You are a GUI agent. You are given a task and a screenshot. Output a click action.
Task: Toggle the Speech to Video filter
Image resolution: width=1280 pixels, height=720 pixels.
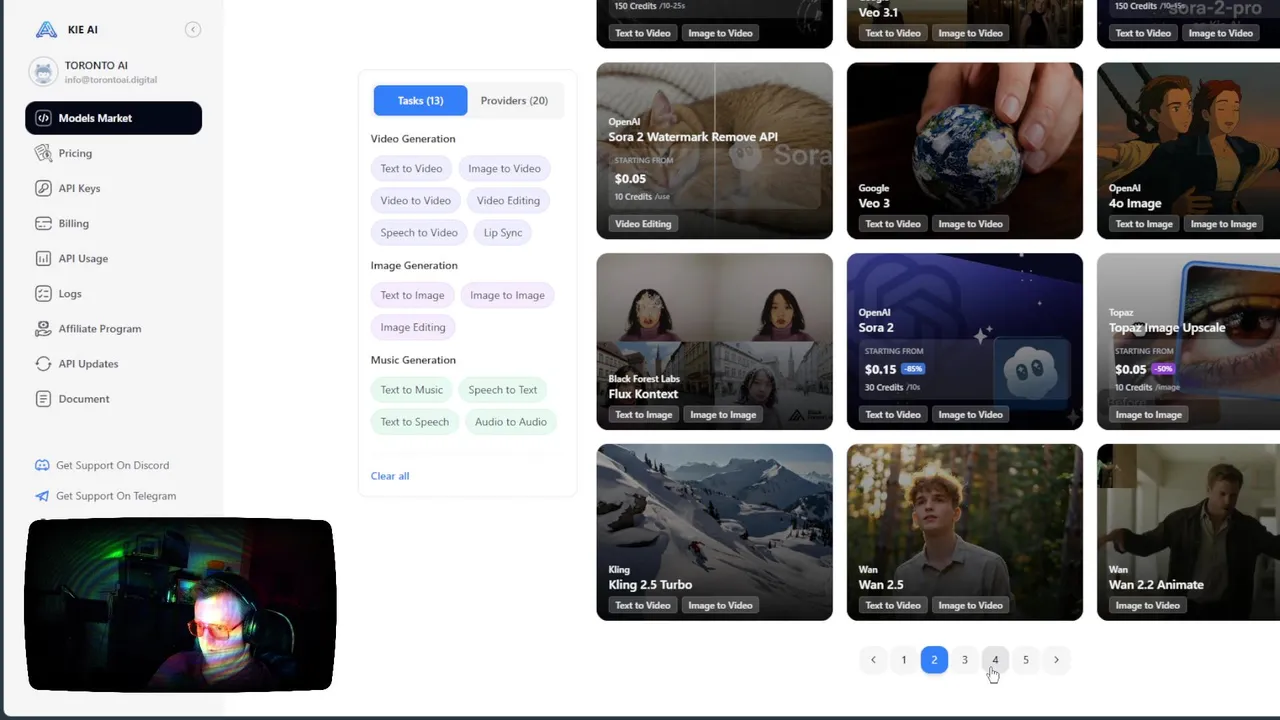click(419, 232)
